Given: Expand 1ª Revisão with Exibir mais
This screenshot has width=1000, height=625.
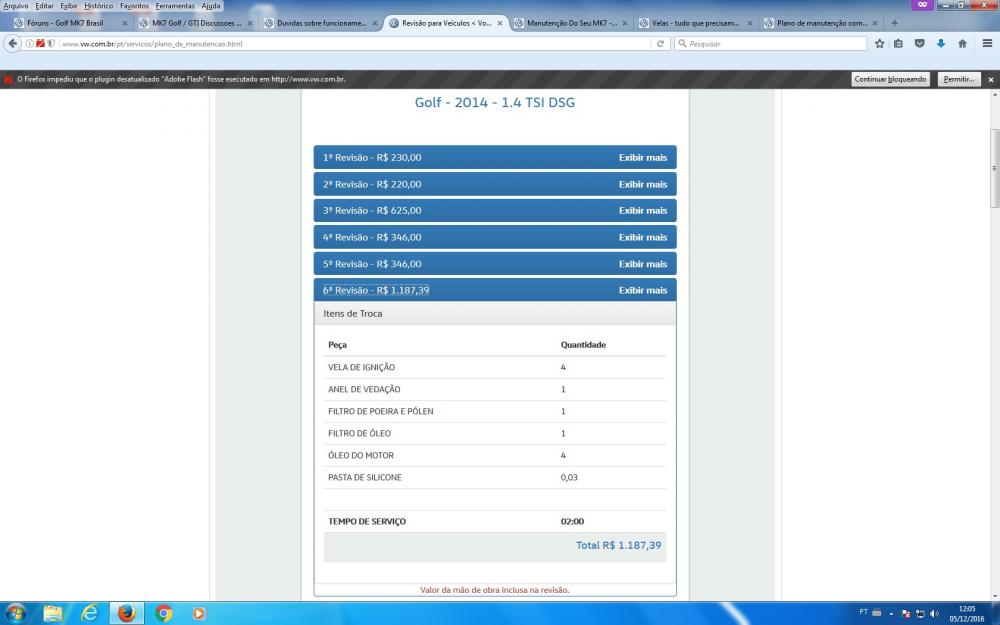Looking at the screenshot, I should pos(642,158).
